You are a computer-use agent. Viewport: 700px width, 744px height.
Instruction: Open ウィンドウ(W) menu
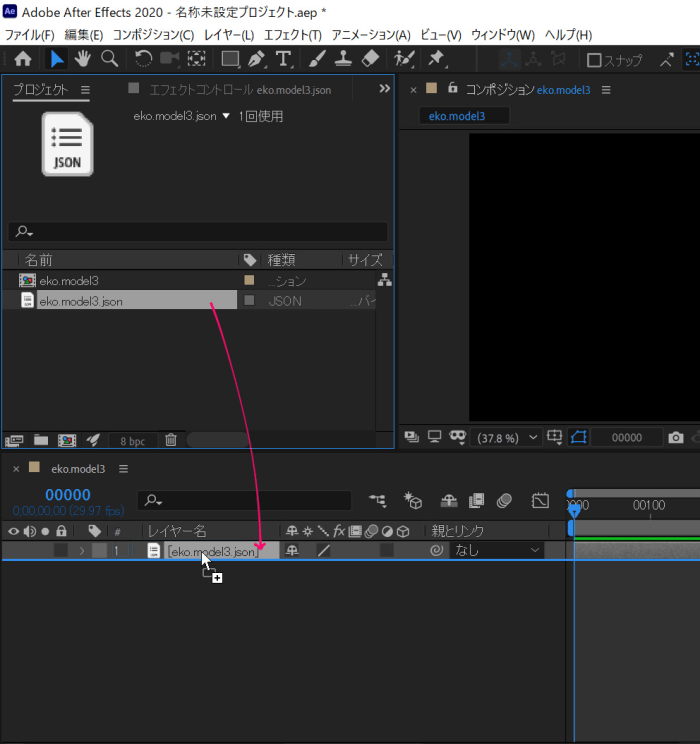[x=503, y=35]
